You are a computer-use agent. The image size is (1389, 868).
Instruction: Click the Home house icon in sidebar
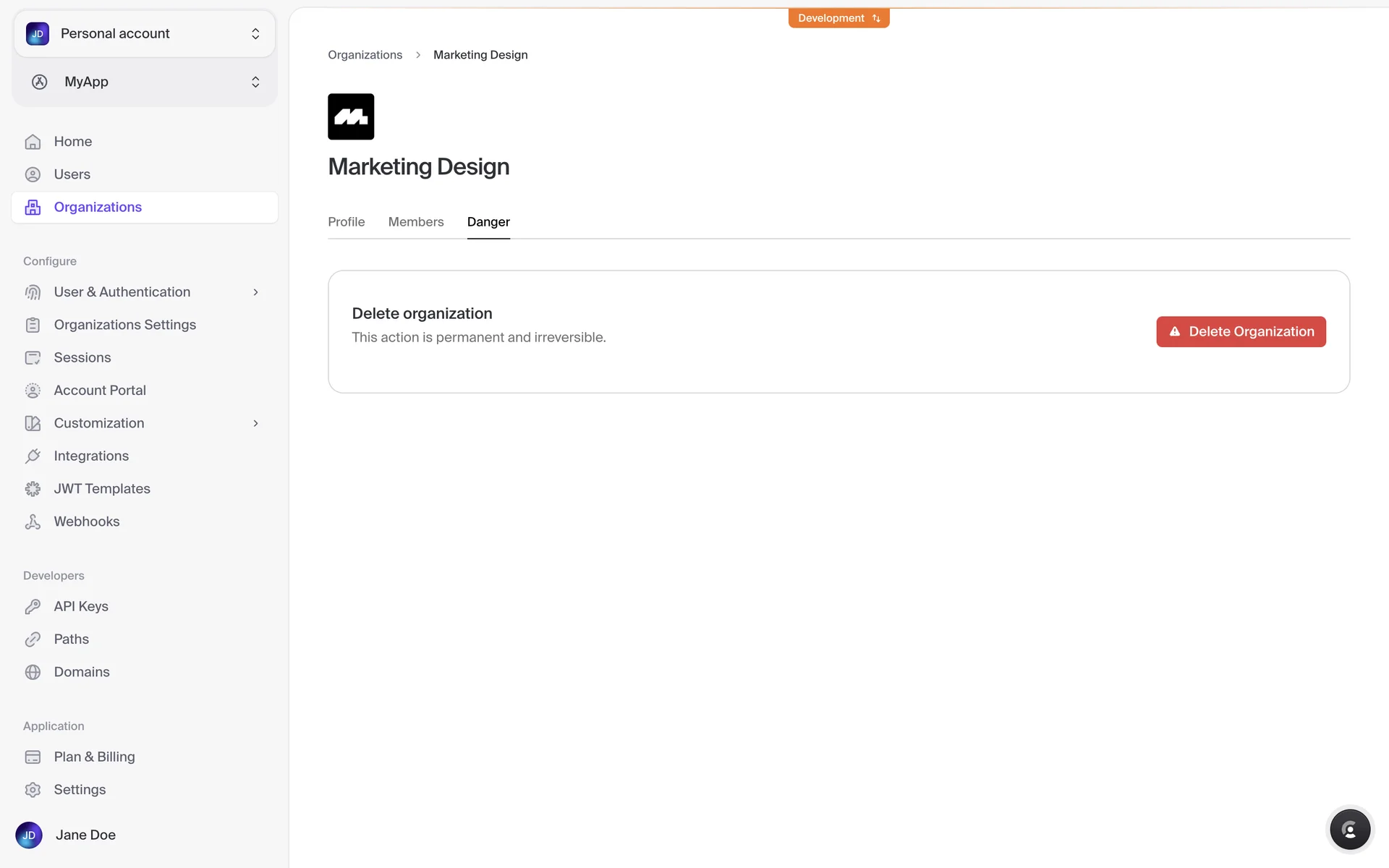(x=33, y=142)
